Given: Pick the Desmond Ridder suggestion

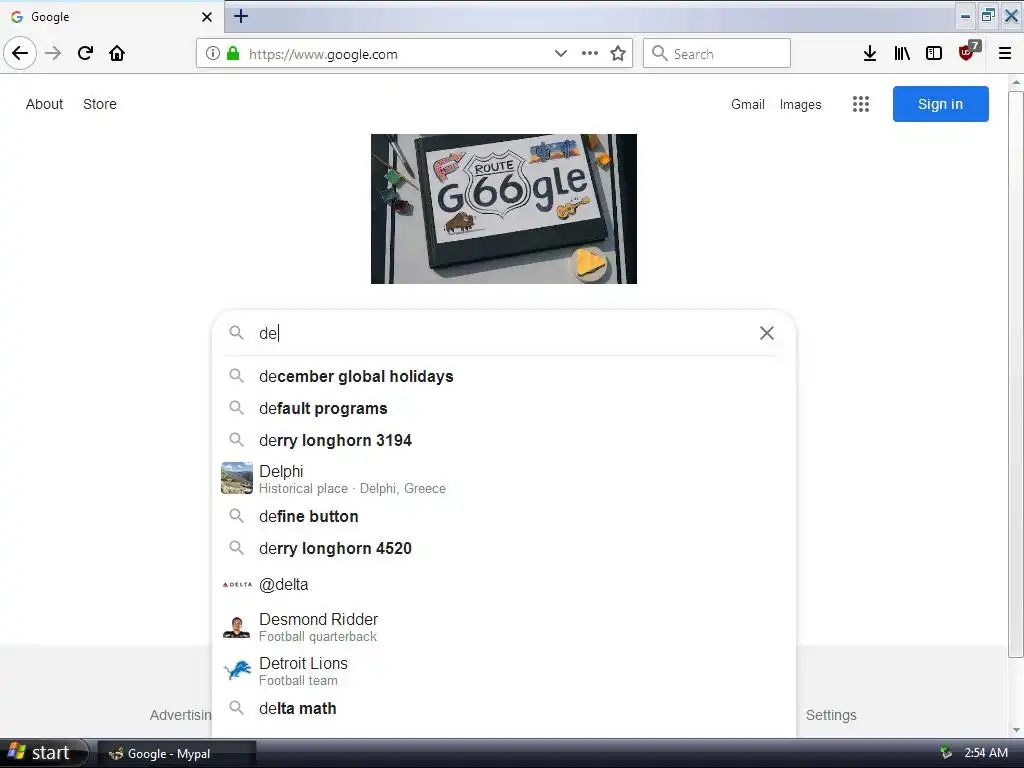Looking at the screenshot, I should (x=504, y=627).
